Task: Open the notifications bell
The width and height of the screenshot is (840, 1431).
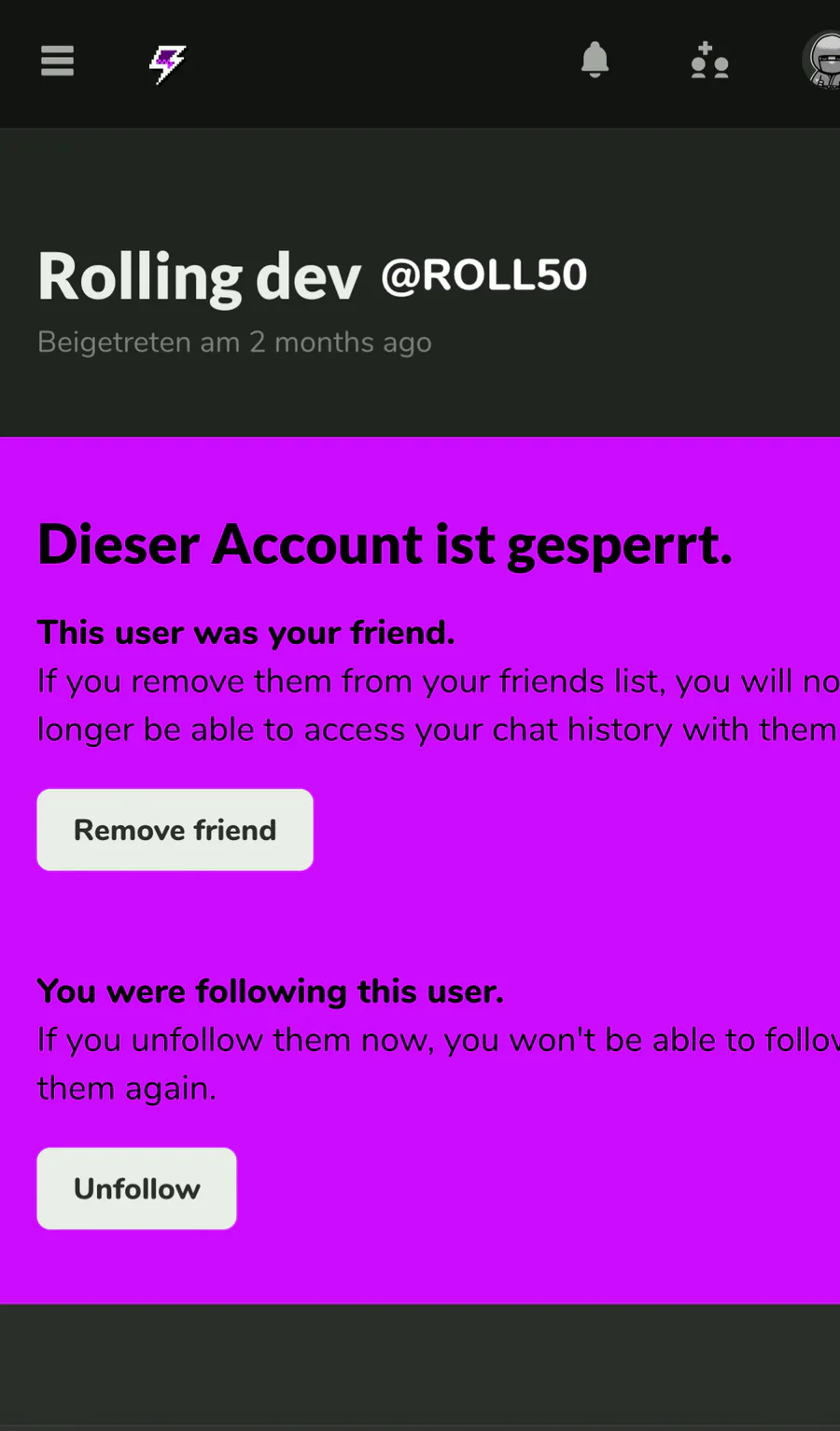Action: [595, 61]
